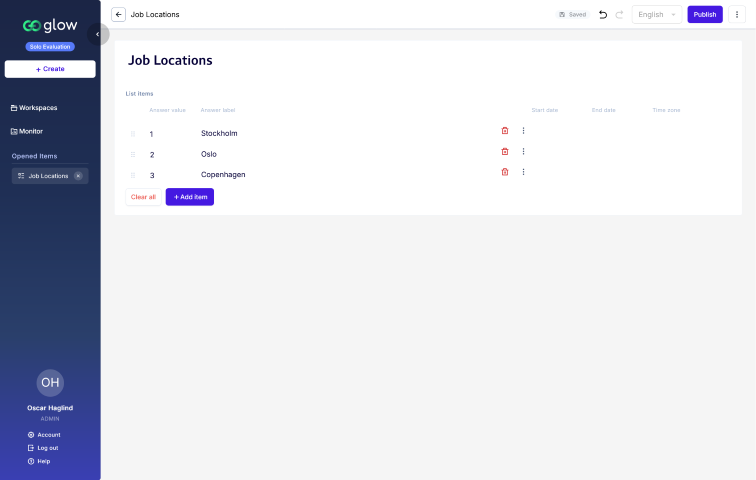This screenshot has height=480, width=756.
Task: Click Clear all button
Action: [x=143, y=197]
